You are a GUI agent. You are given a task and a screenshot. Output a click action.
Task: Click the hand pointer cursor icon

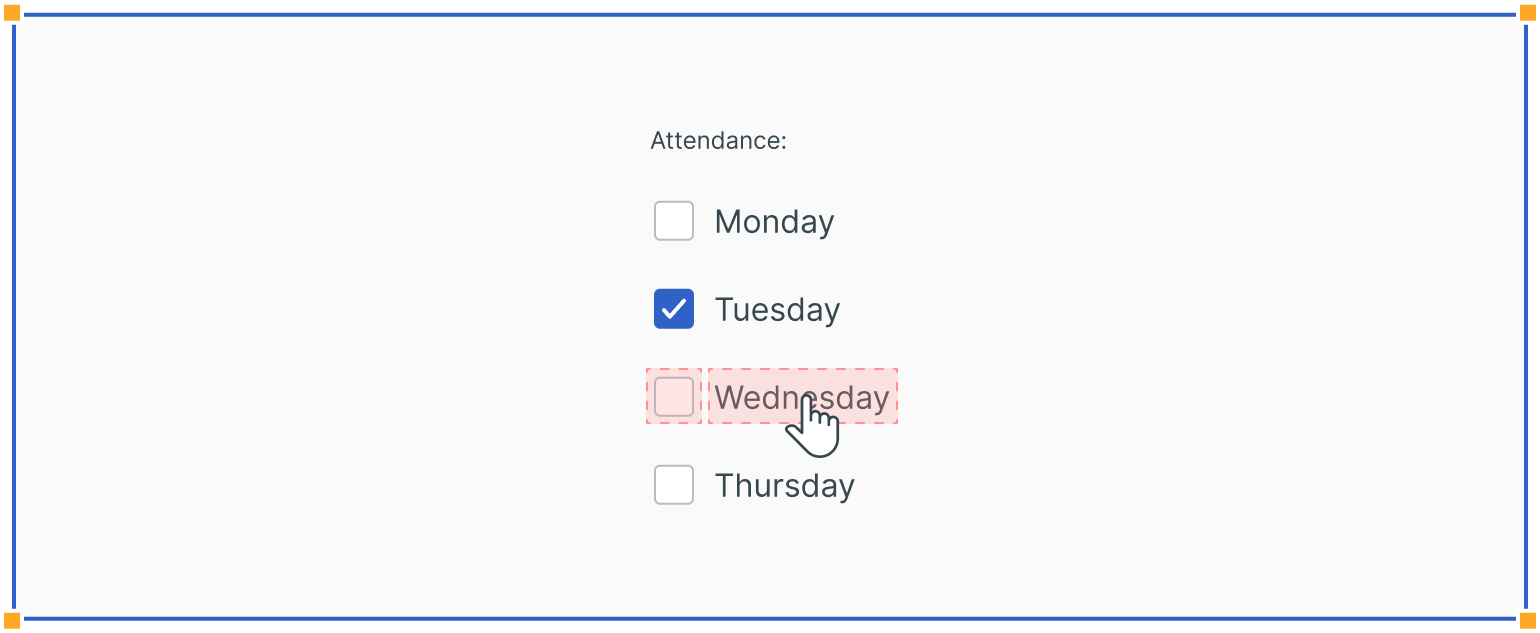pyautogui.click(x=814, y=428)
